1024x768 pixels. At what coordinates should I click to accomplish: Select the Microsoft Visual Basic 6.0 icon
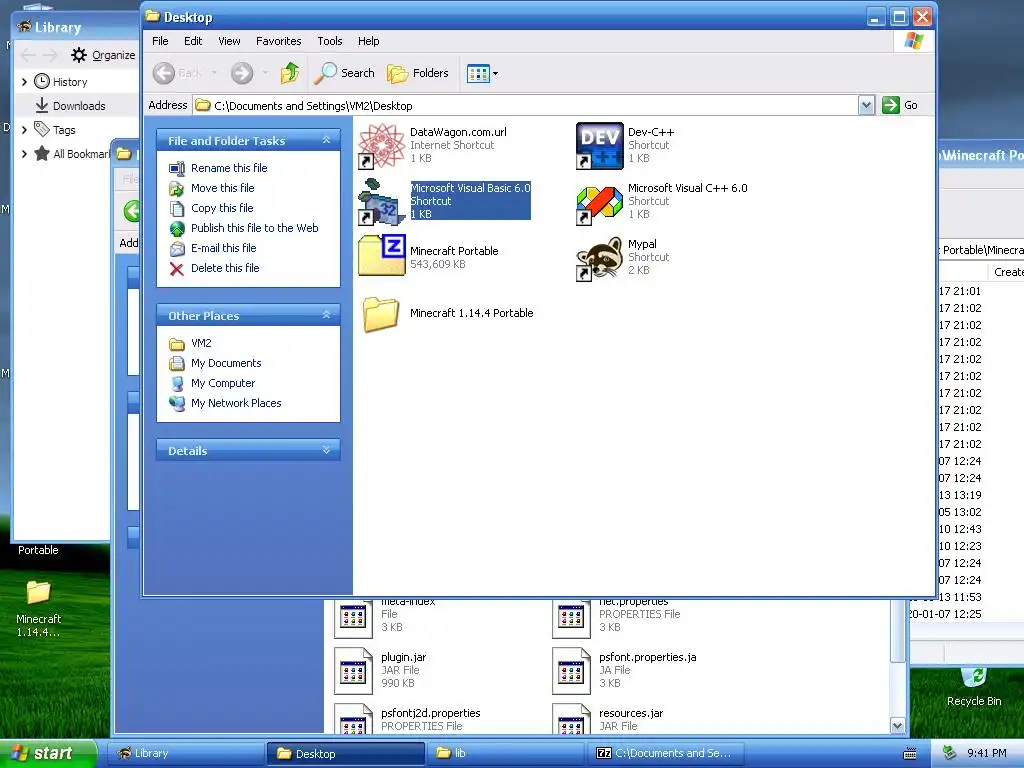click(381, 201)
